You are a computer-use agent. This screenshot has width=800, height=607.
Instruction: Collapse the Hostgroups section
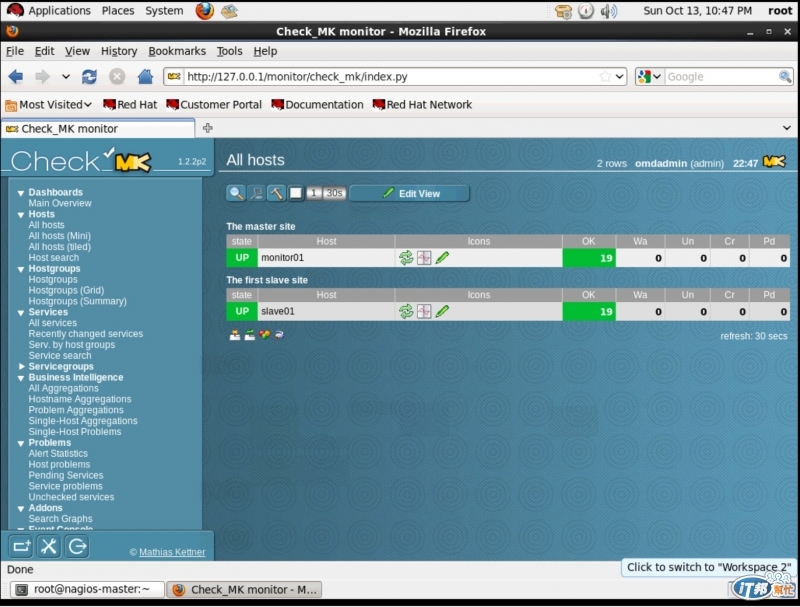[x=21, y=270]
